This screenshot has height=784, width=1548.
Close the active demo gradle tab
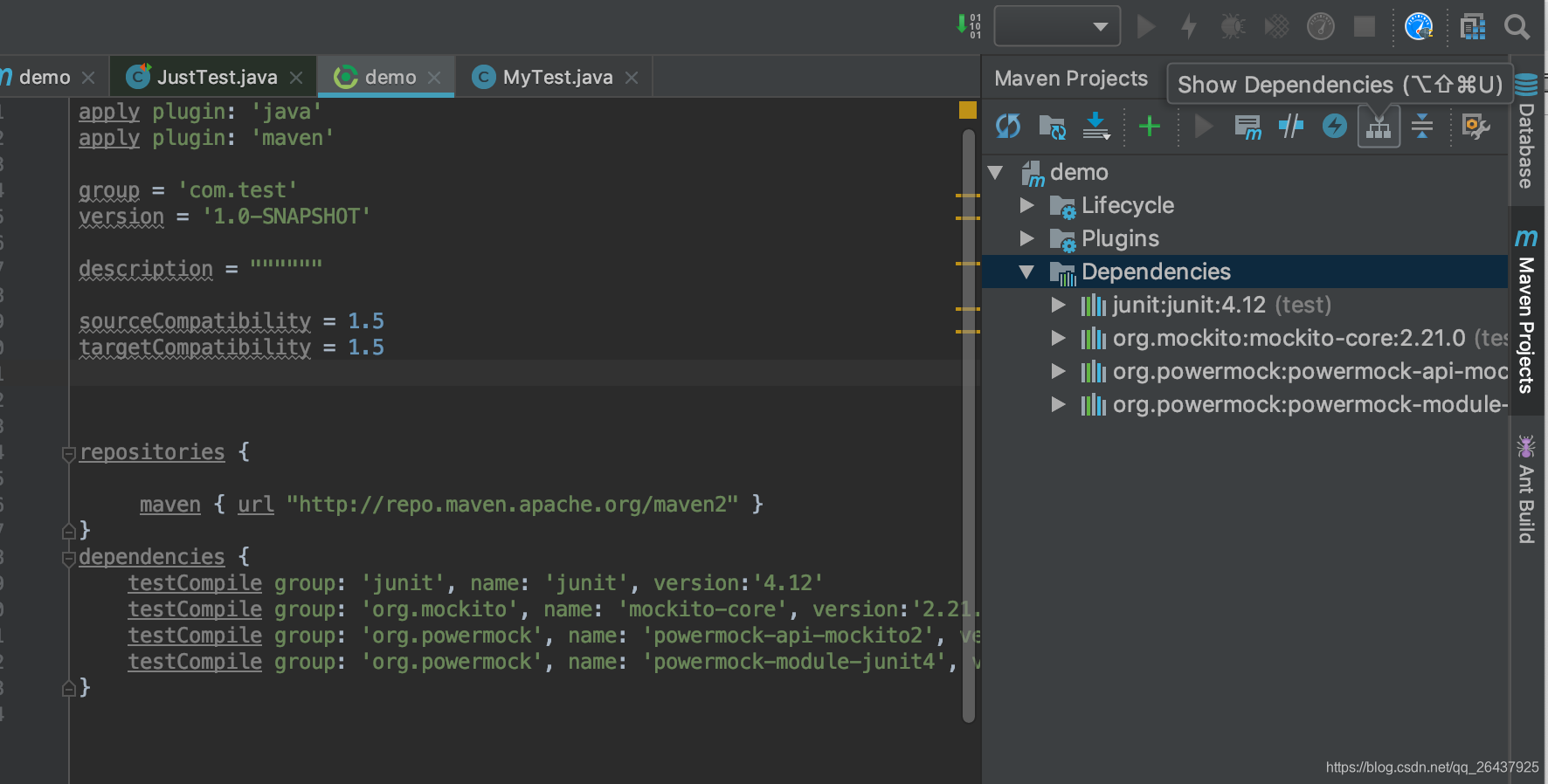click(x=434, y=78)
